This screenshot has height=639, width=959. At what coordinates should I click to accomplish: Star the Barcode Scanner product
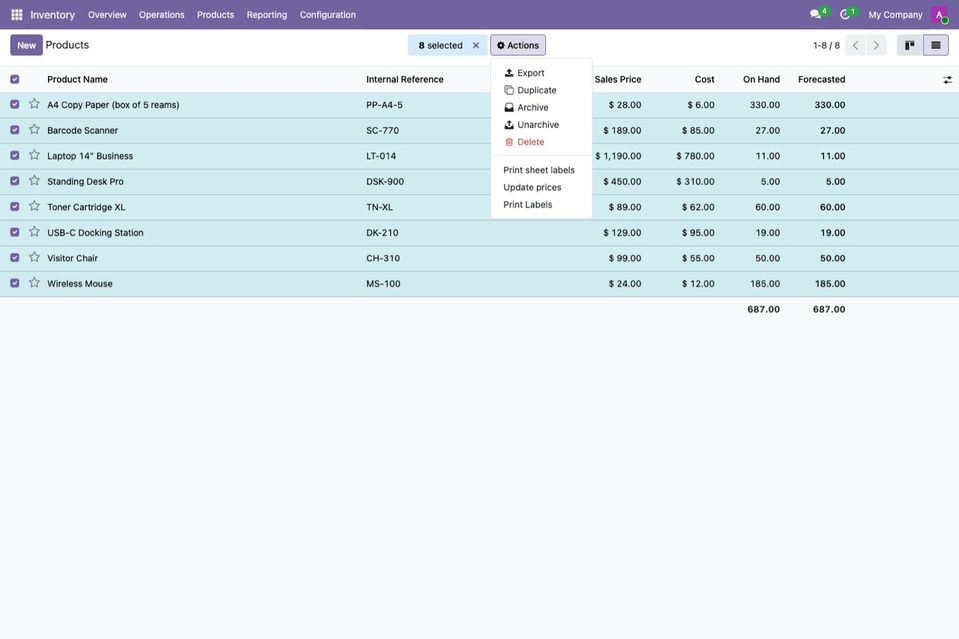click(34, 130)
